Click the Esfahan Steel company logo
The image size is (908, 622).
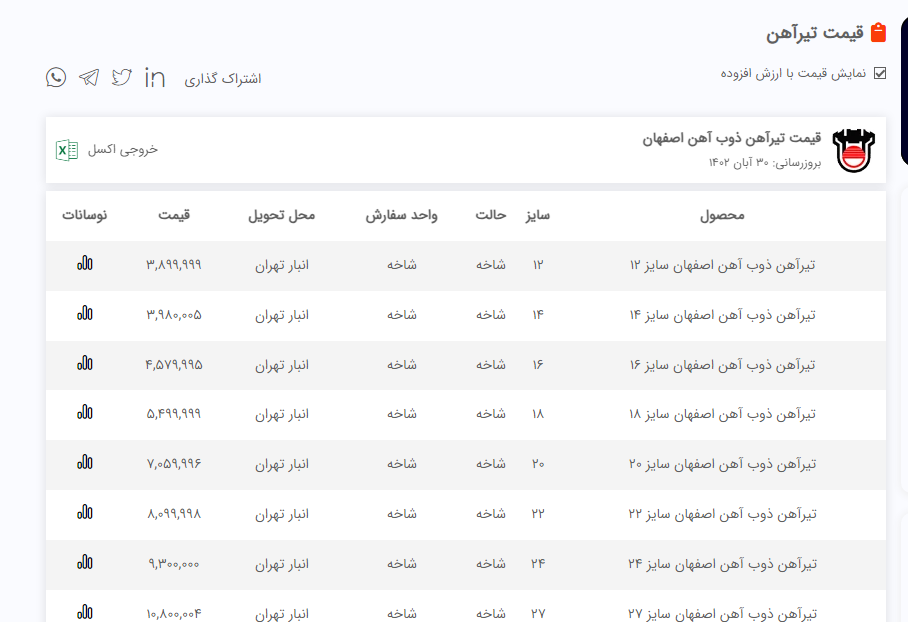pyautogui.click(x=853, y=150)
